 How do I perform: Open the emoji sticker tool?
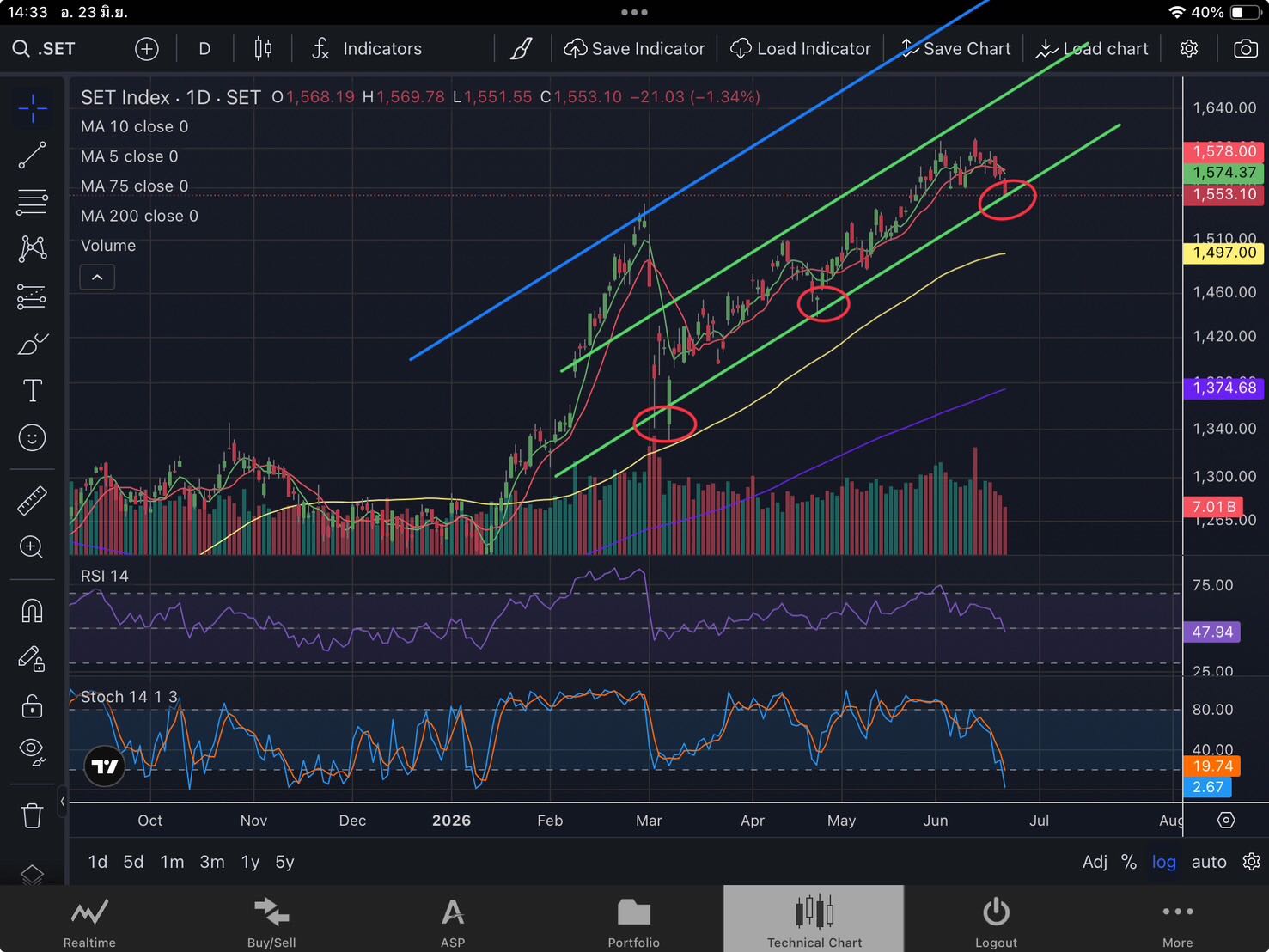tap(32, 438)
